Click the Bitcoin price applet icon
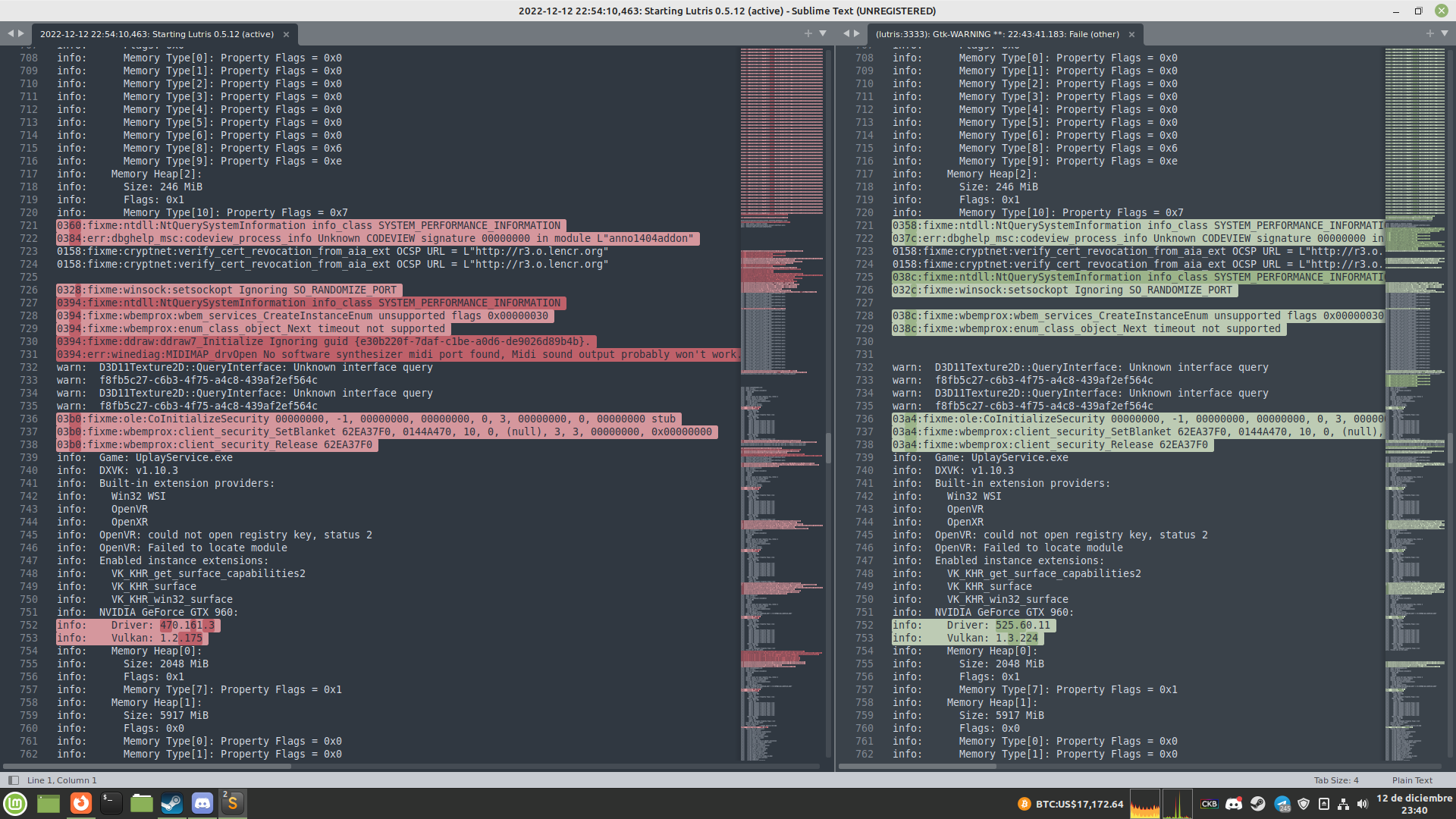 (1024, 804)
